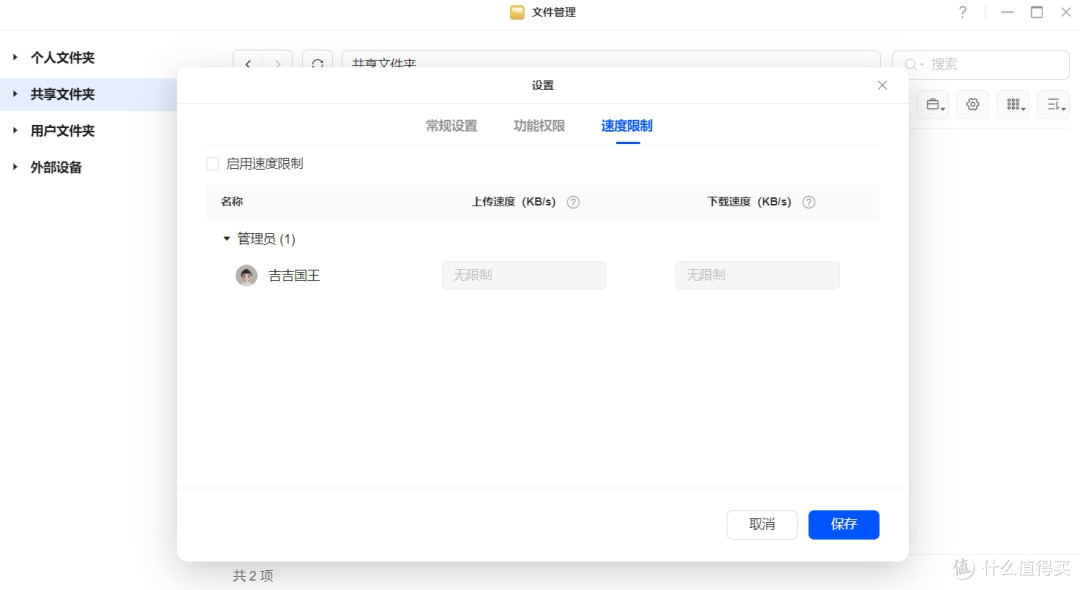
Task: Go forward with the navigation forward arrow
Action: (x=278, y=63)
